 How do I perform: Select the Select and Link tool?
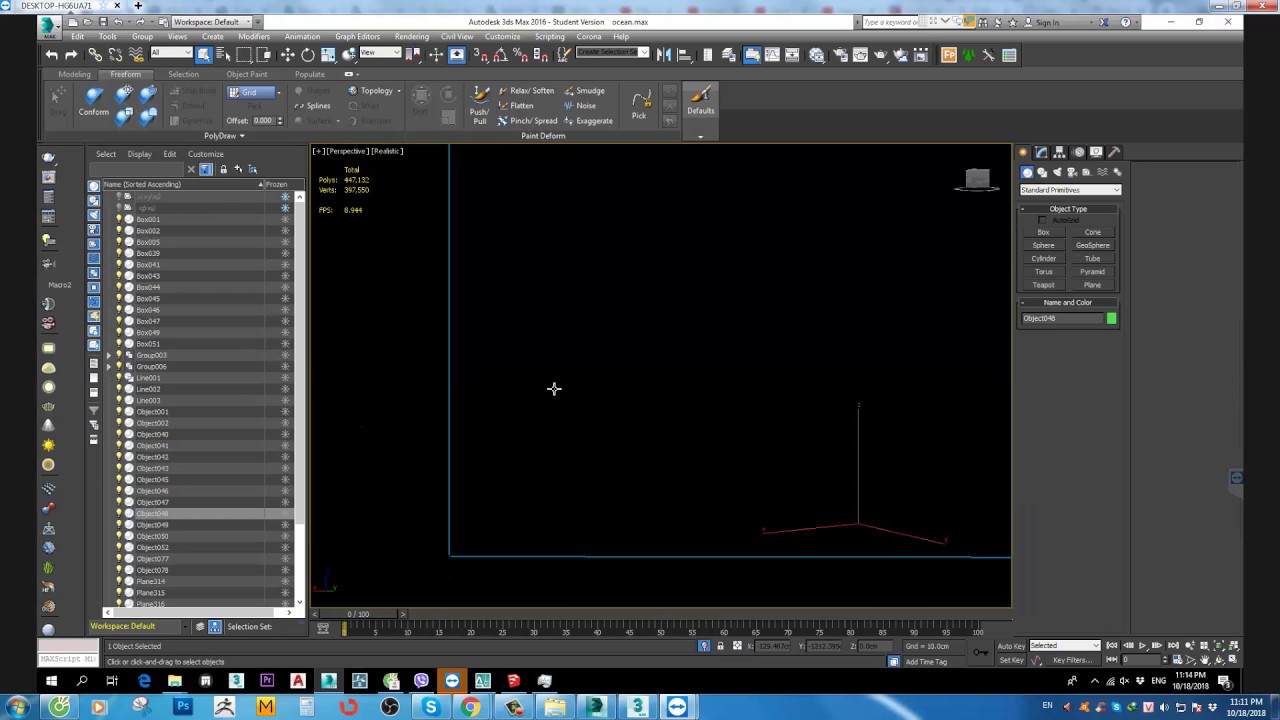95,55
